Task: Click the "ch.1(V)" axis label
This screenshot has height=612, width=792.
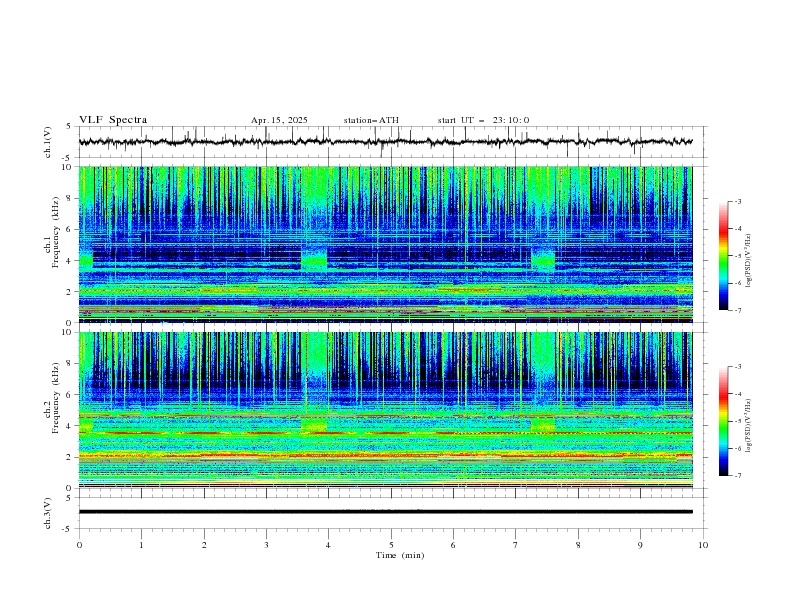Action: 47,142
